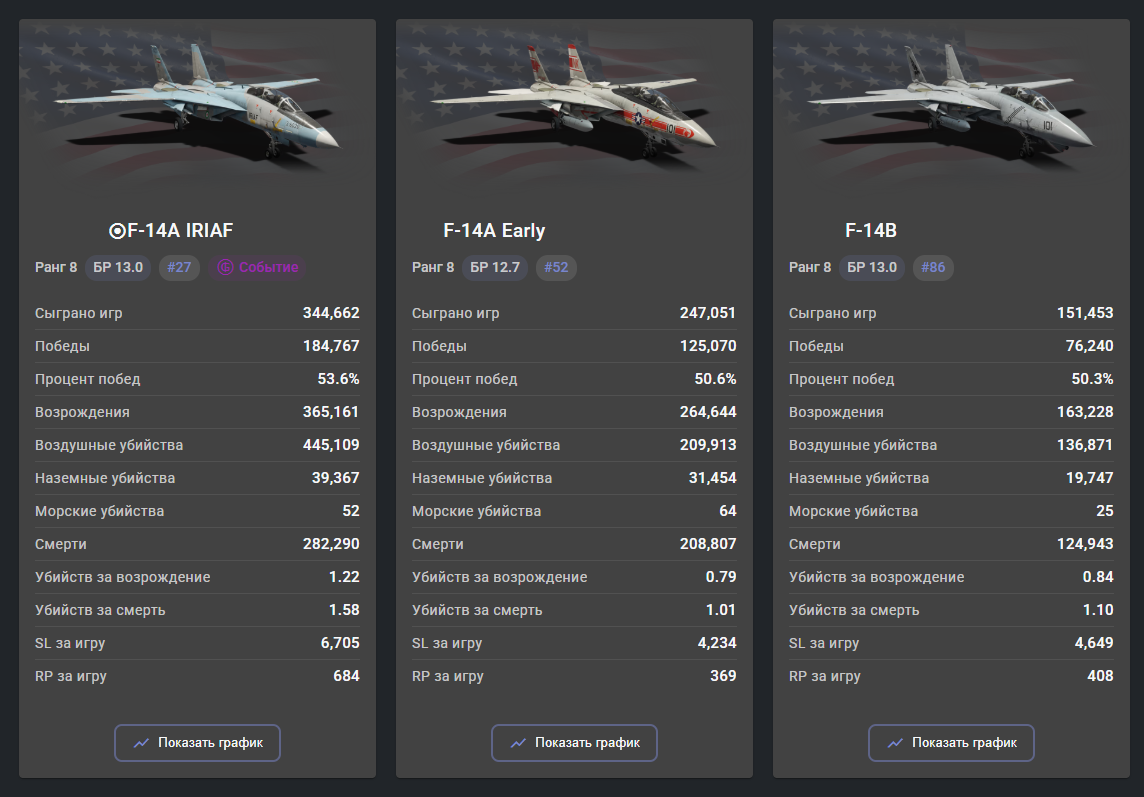Click the chart icon in F-14A IRIAF button
The height and width of the screenshot is (797, 1144).
[141, 743]
